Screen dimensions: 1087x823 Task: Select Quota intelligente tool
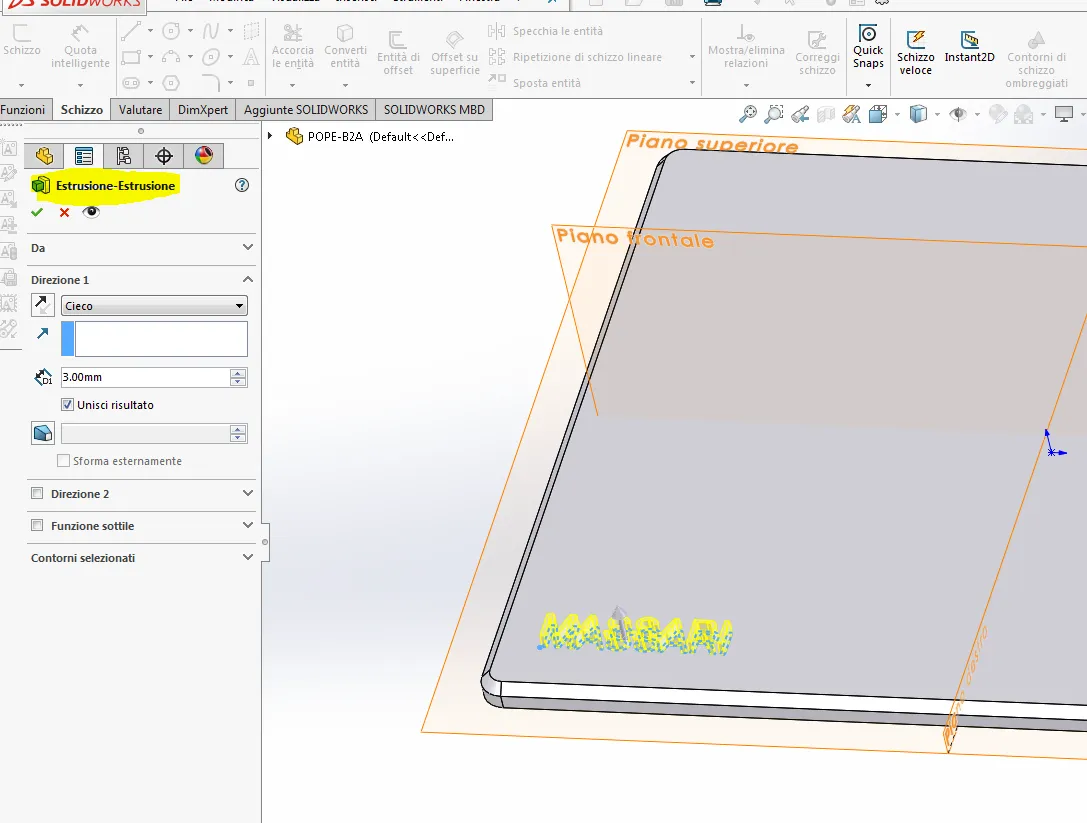tap(80, 46)
